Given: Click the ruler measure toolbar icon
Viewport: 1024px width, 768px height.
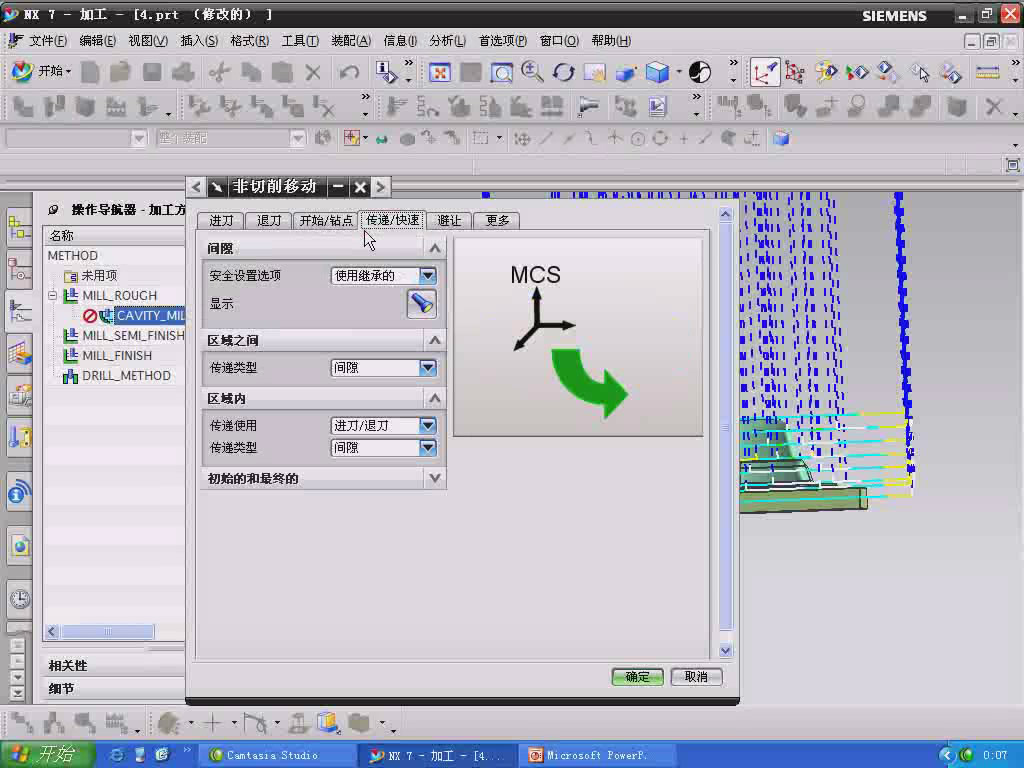Looking at the screenshot, I should click(987, 72).
